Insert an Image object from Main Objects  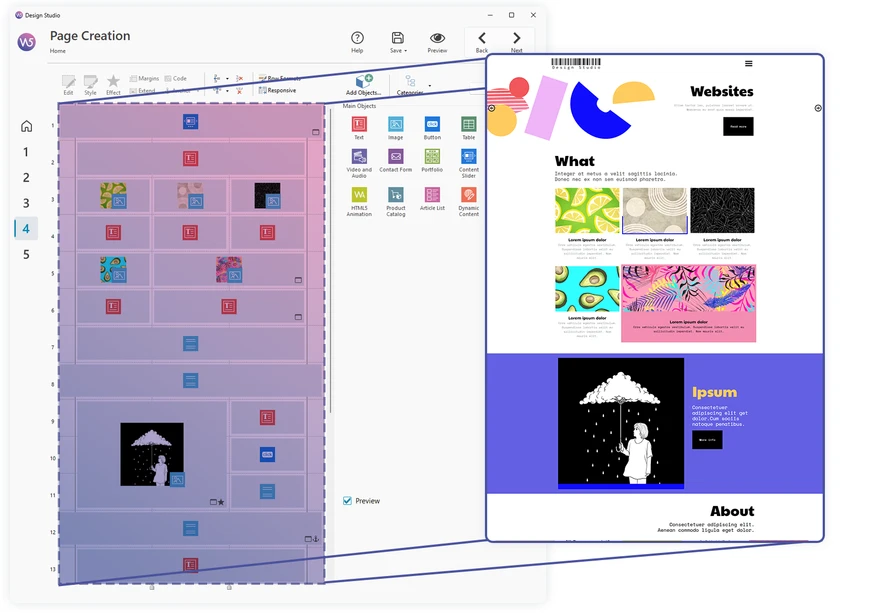pyautogui.click(x=395, y=124)
